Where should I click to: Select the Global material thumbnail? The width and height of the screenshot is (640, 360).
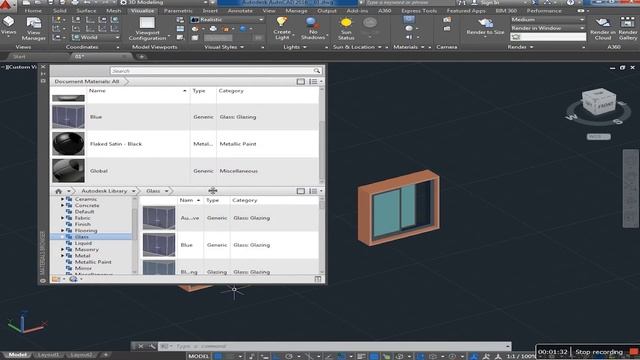68,171
